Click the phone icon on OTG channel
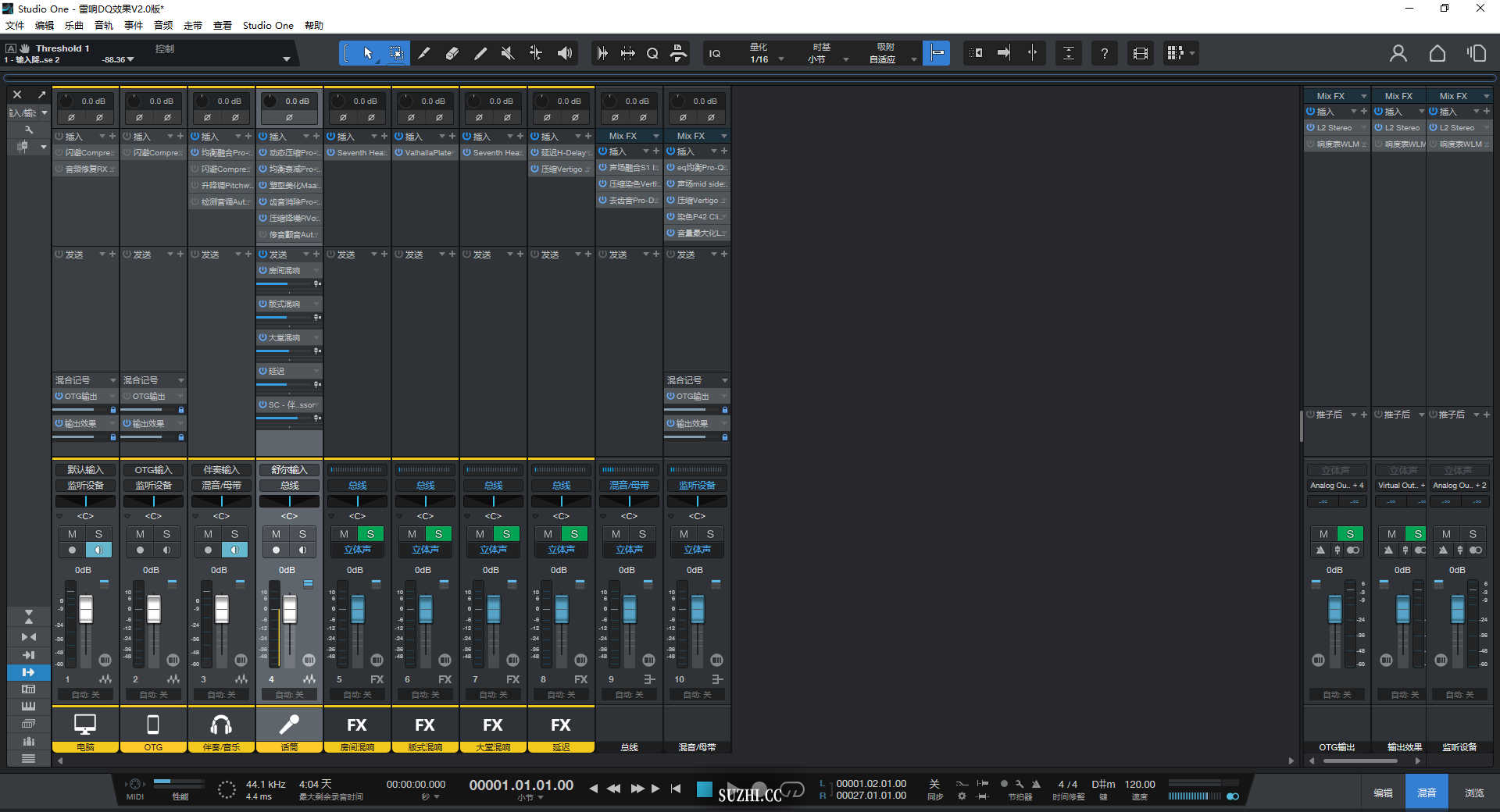Image resolution: width=1500 pixels, height=812 pixels. pos(153,725)
